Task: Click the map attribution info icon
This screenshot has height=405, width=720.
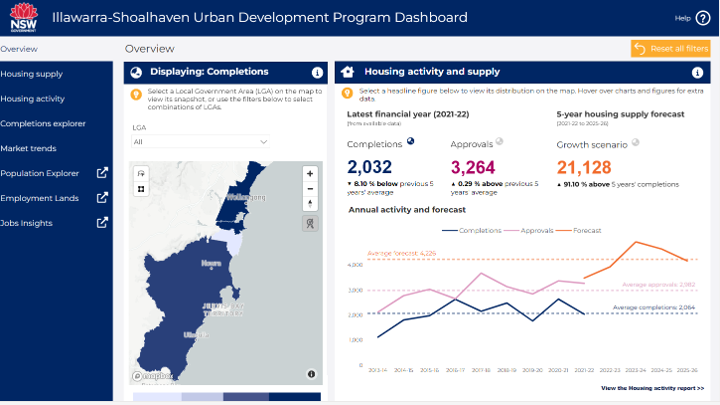Action: (x=311, y=374)
